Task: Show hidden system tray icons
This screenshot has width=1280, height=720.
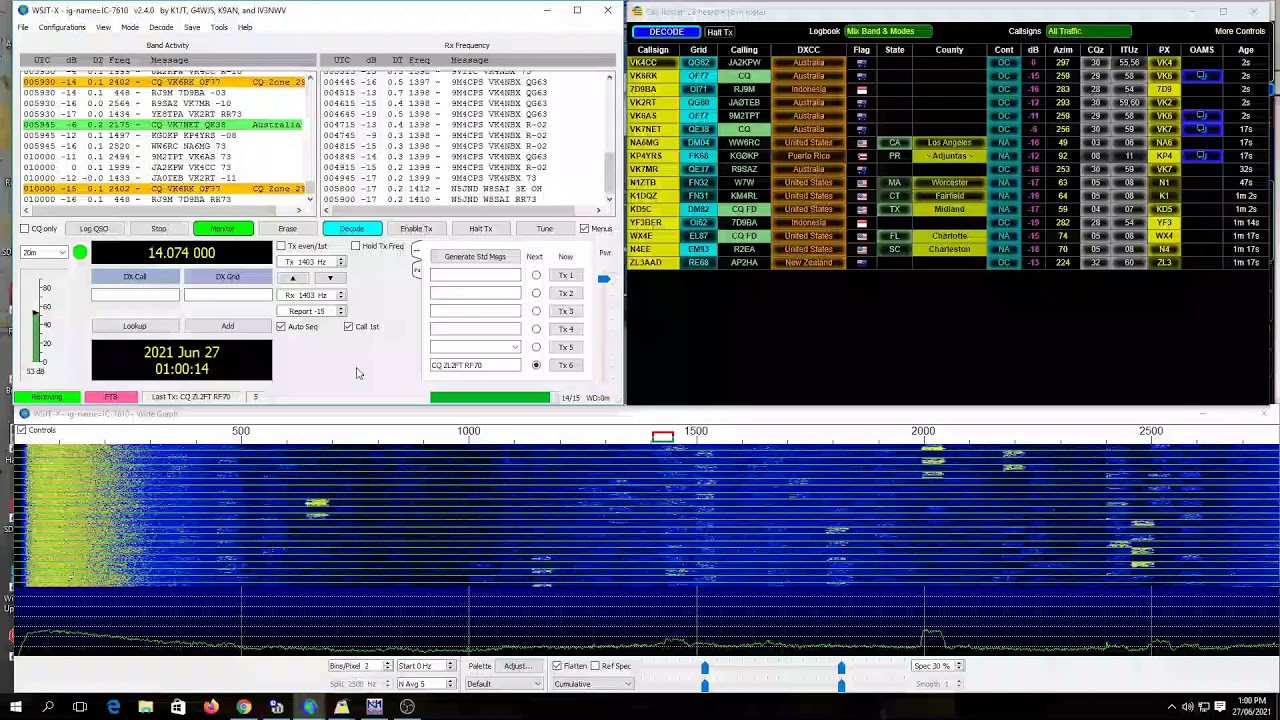Action: tap(1171, 707)
